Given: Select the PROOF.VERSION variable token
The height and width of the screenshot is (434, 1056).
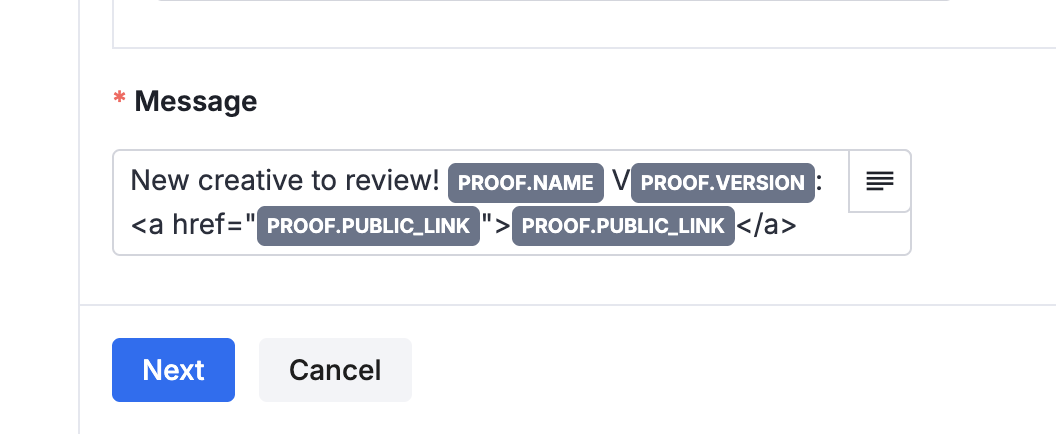Looking at the screenshot, I should 723,182.
